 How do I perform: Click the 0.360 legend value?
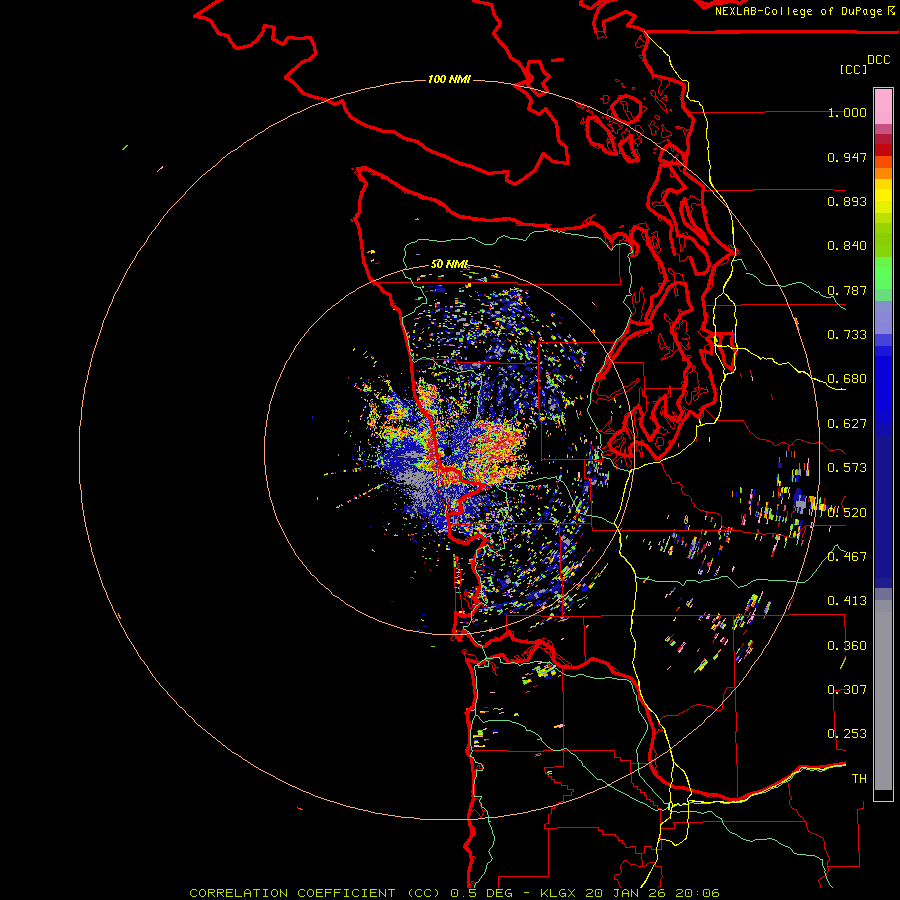(847, 646)
